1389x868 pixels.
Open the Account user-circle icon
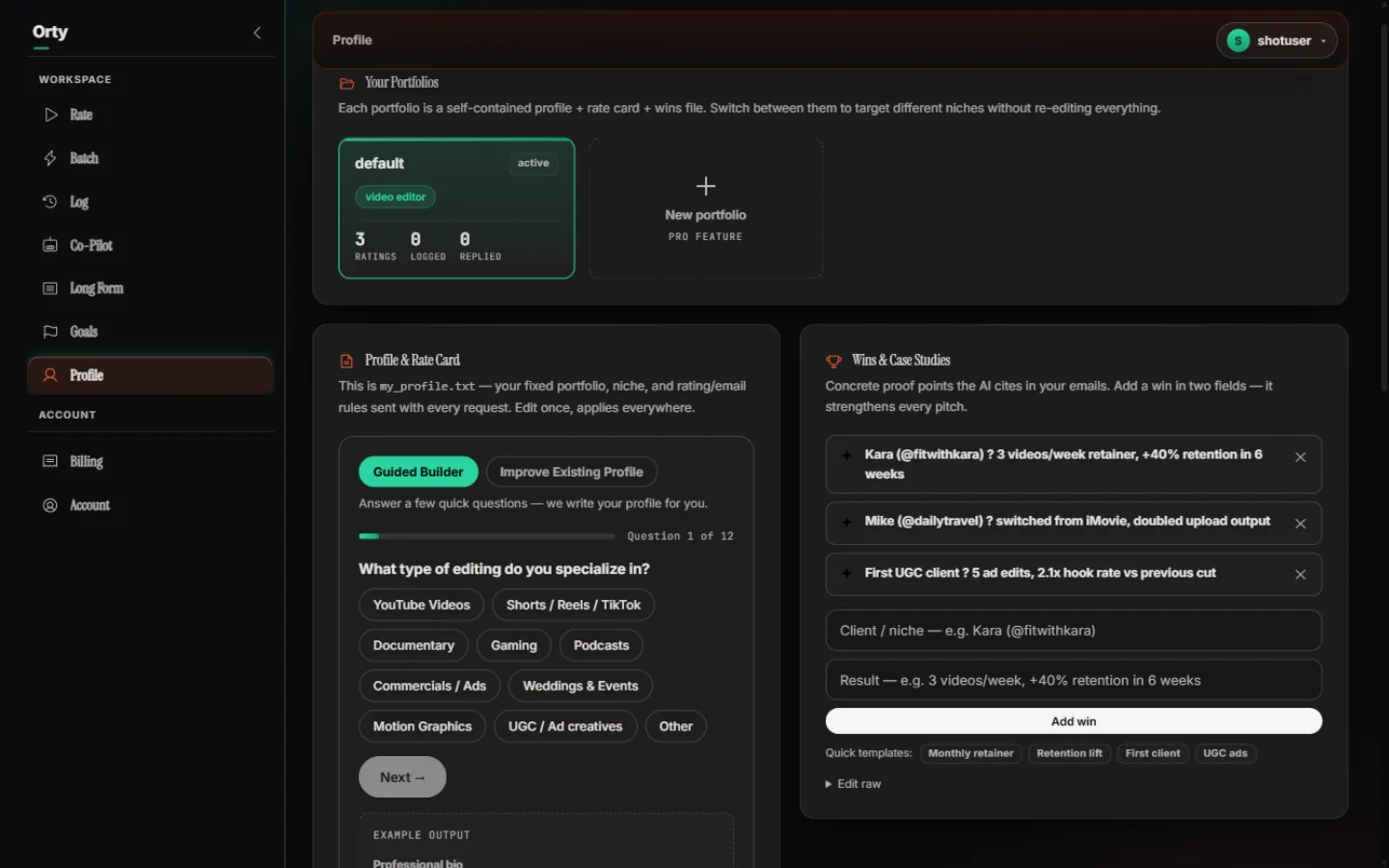(50, 505)
